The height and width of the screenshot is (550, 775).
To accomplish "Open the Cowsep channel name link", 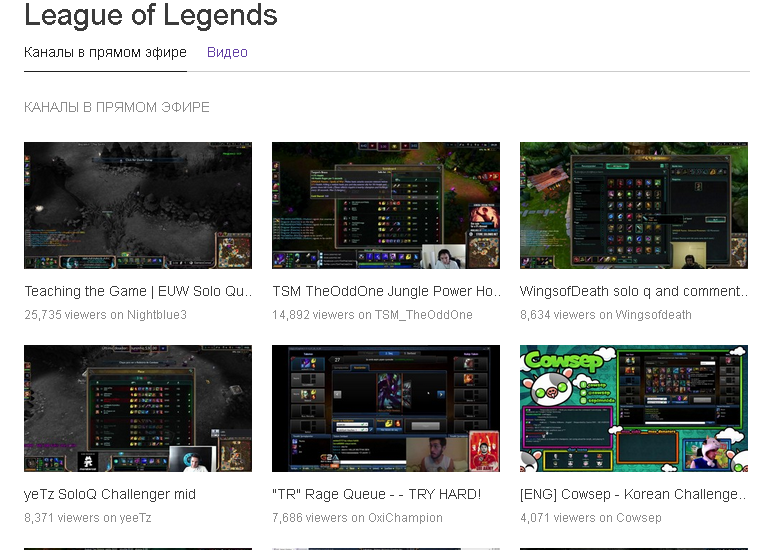I will pos(639,518).
